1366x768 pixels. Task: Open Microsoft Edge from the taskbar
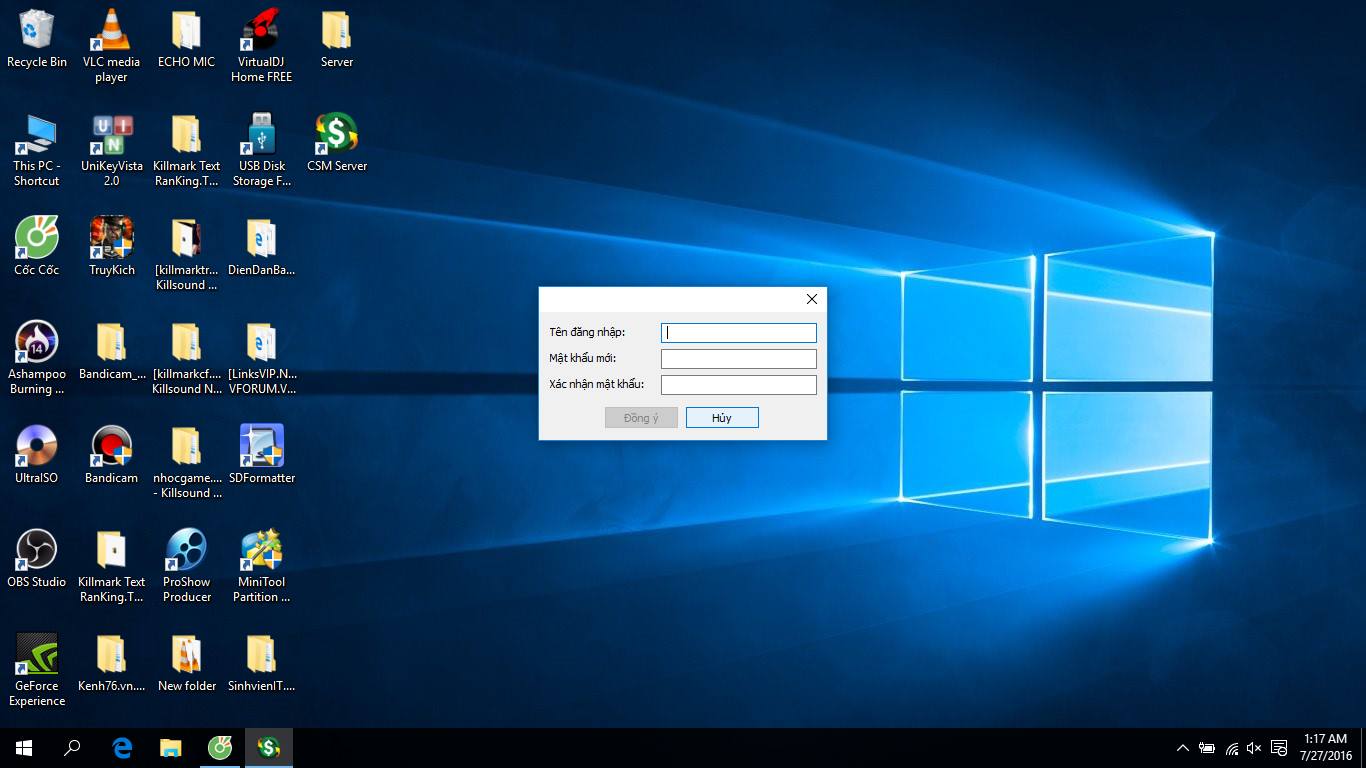pos(121,747)
